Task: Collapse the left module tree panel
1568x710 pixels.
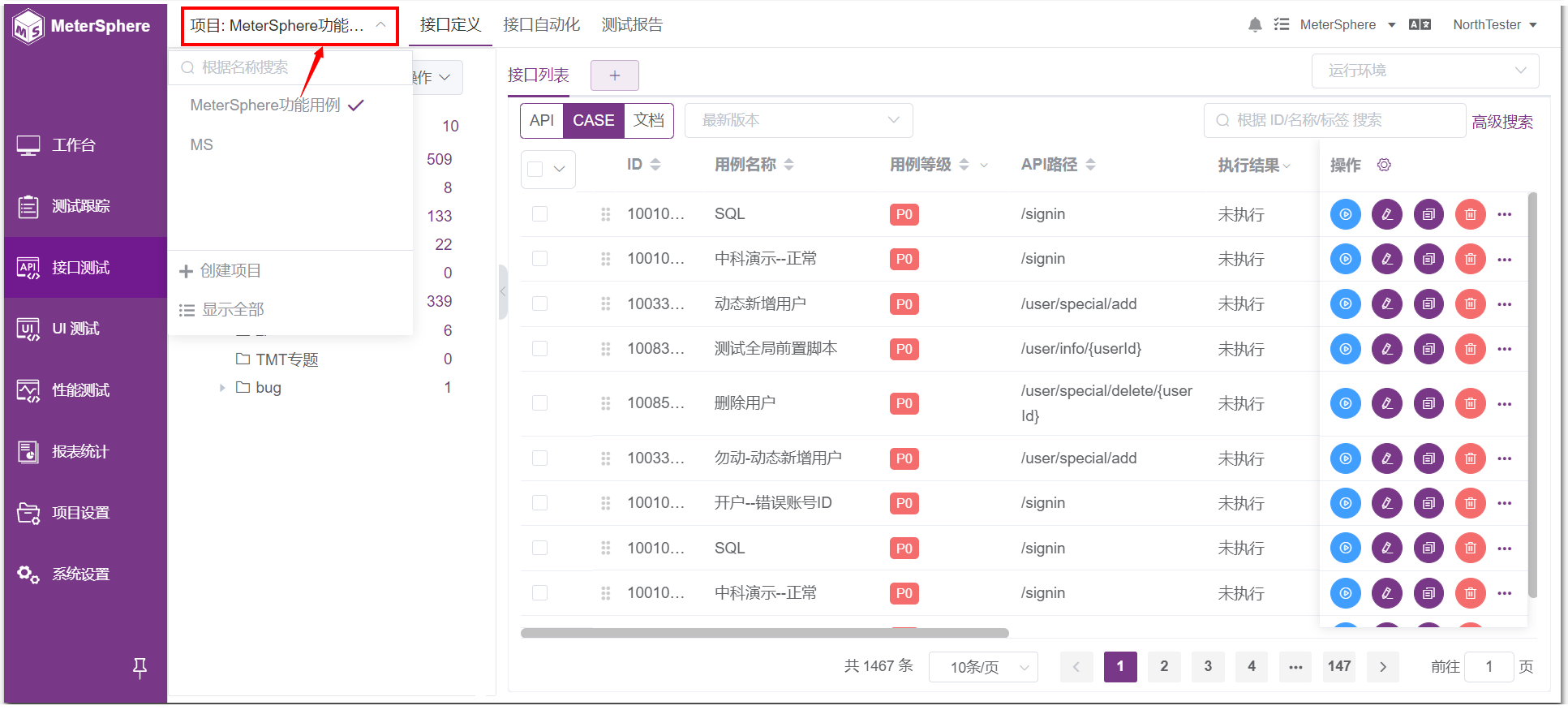Action: click(503, 292)
